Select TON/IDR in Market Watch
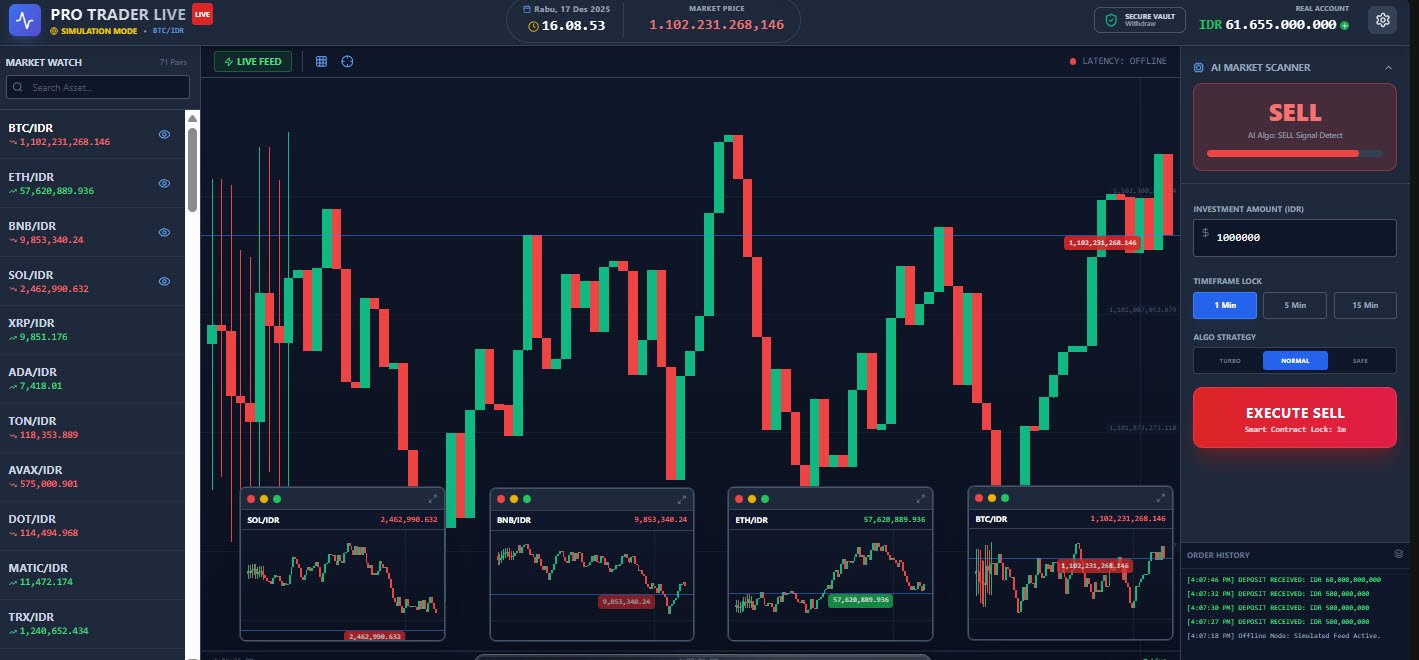The height and width of the screenshot is (660, 1419). click(x=93, y=428)
